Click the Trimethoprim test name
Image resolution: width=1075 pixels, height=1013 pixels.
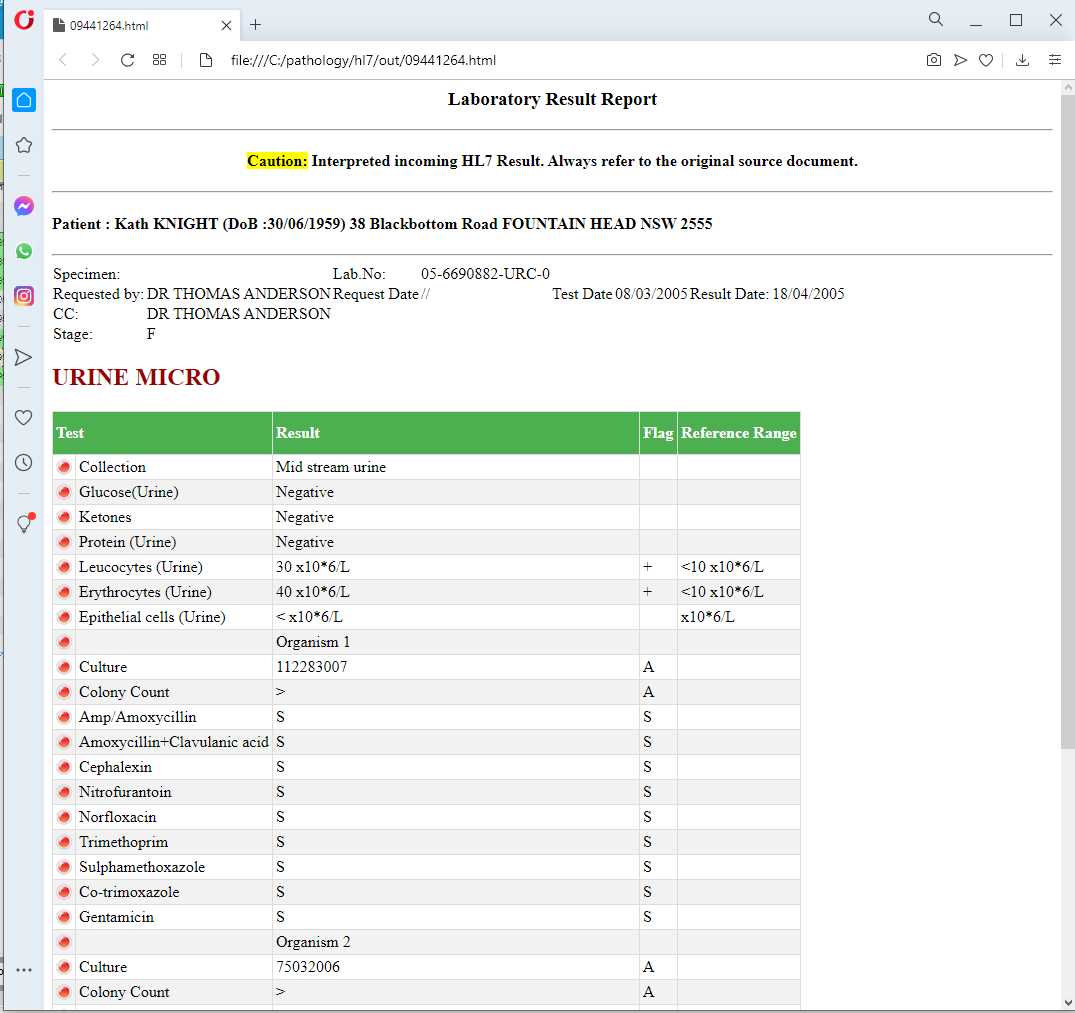coord(123,842)
